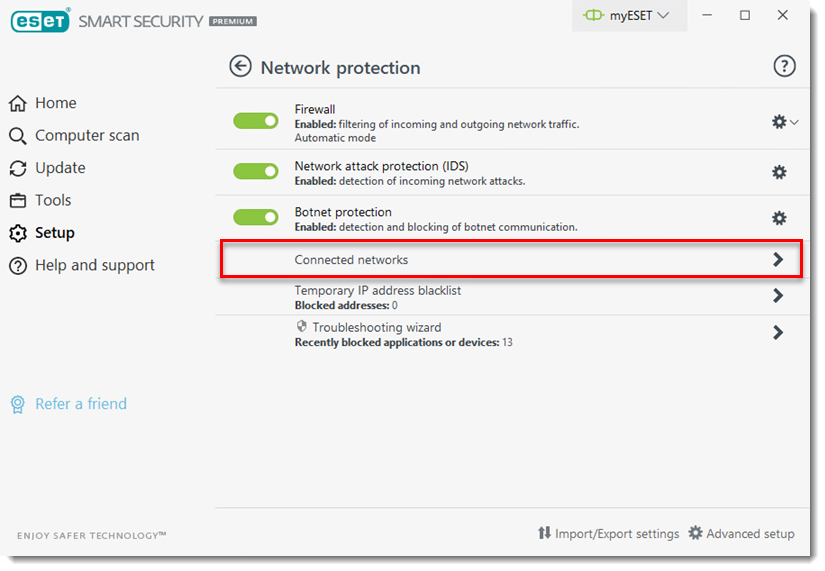Click the Refer a friend ribbon icon
Image resolution: width=825 pixels, height=571 pixels.
18,404
